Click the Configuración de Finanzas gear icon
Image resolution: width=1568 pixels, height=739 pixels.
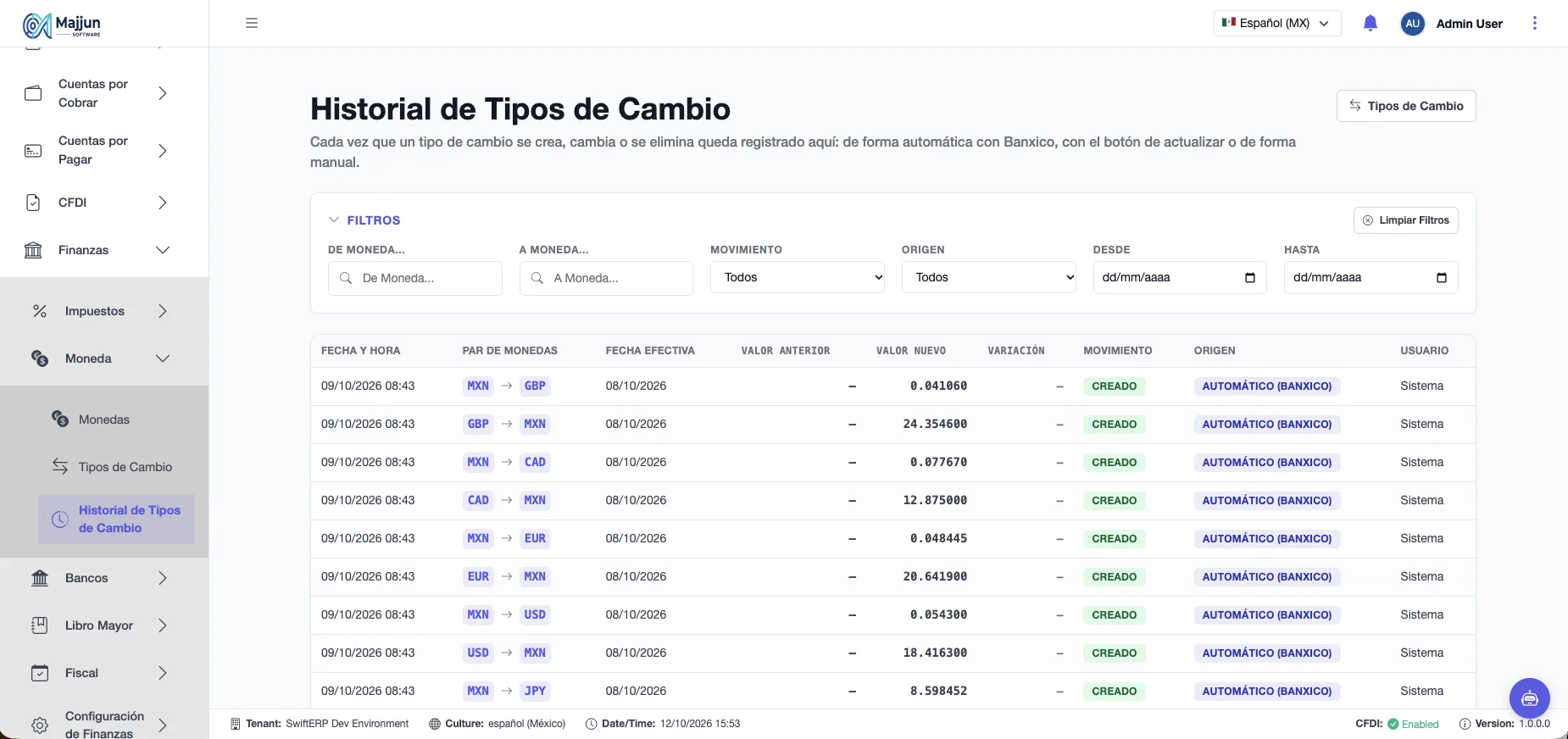click(x=40, y=725)
